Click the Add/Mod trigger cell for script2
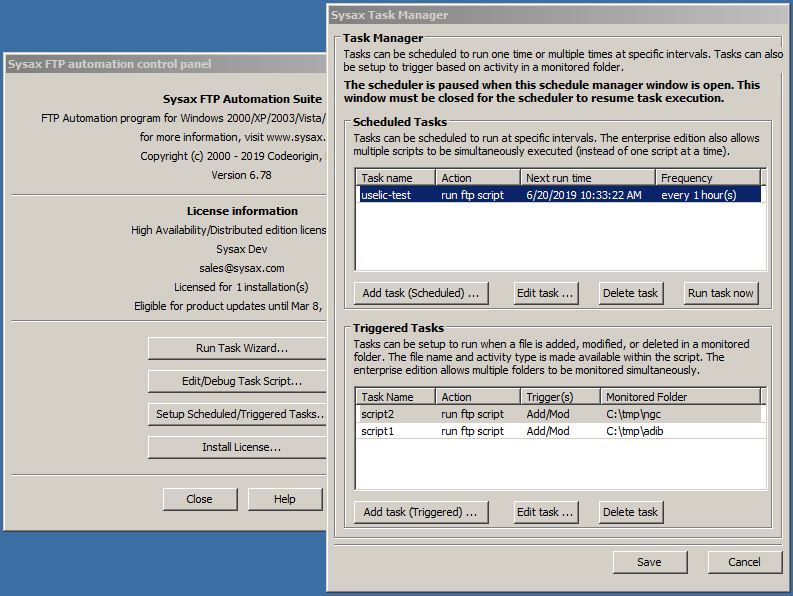 click(548, 414)
